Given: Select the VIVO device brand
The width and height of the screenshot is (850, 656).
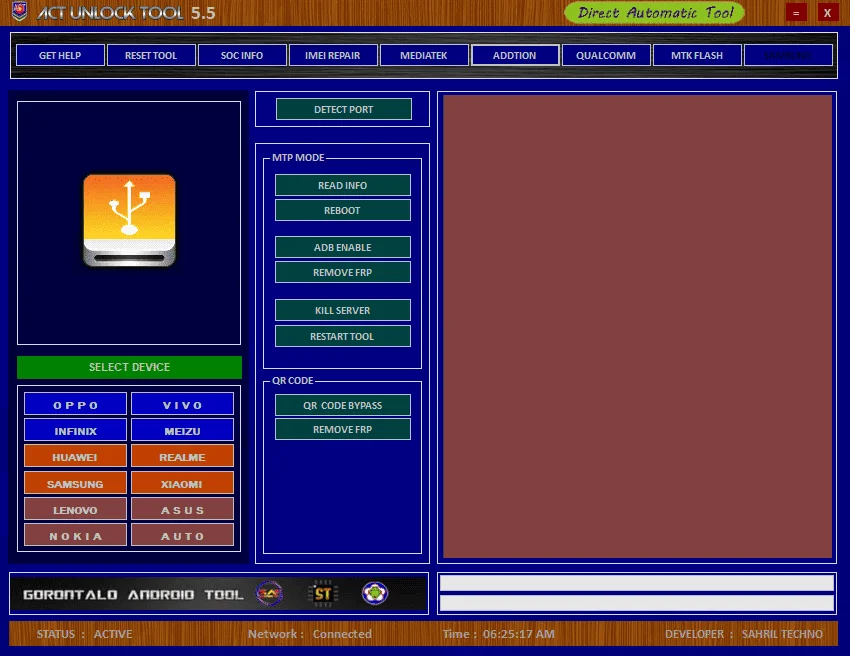Looking at the screenshot, I should tap(183, 404).
